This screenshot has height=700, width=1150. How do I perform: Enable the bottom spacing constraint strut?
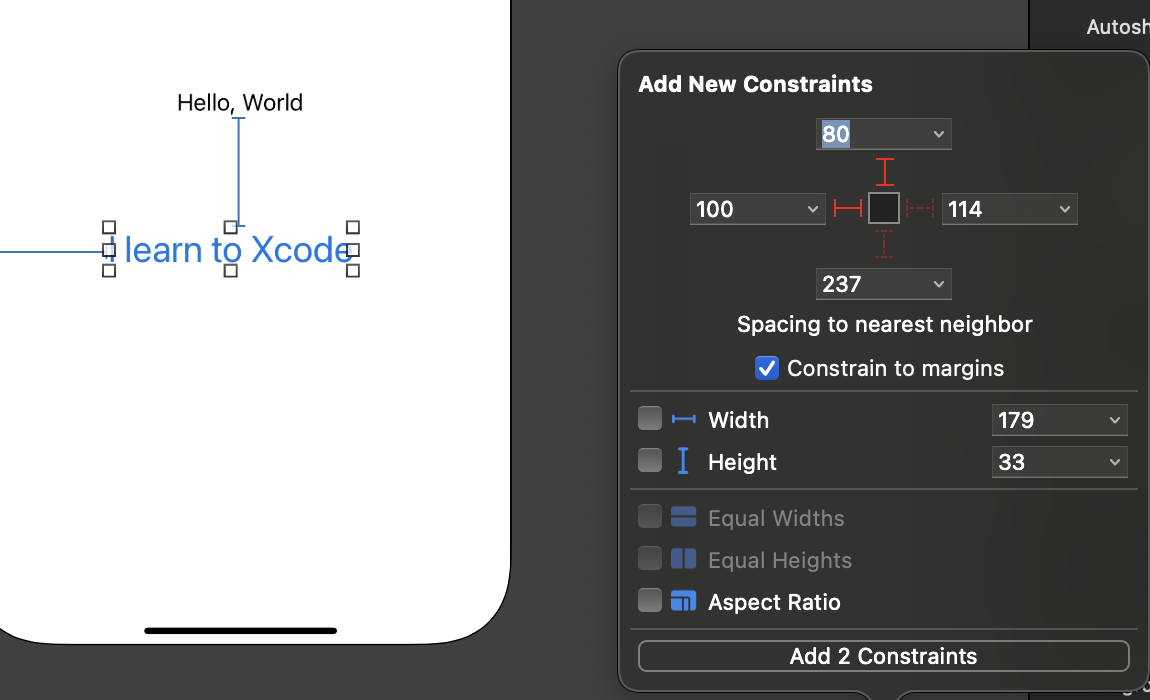884,244
